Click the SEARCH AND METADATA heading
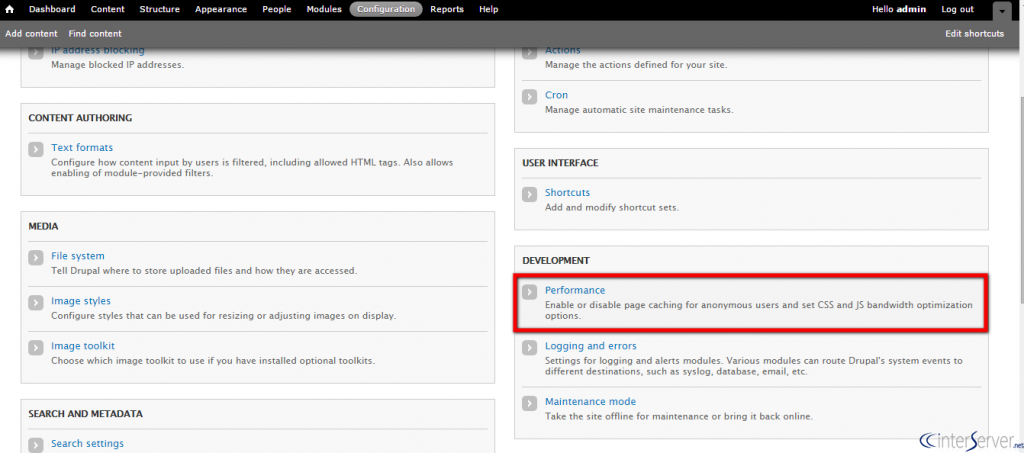 point(86,414)
